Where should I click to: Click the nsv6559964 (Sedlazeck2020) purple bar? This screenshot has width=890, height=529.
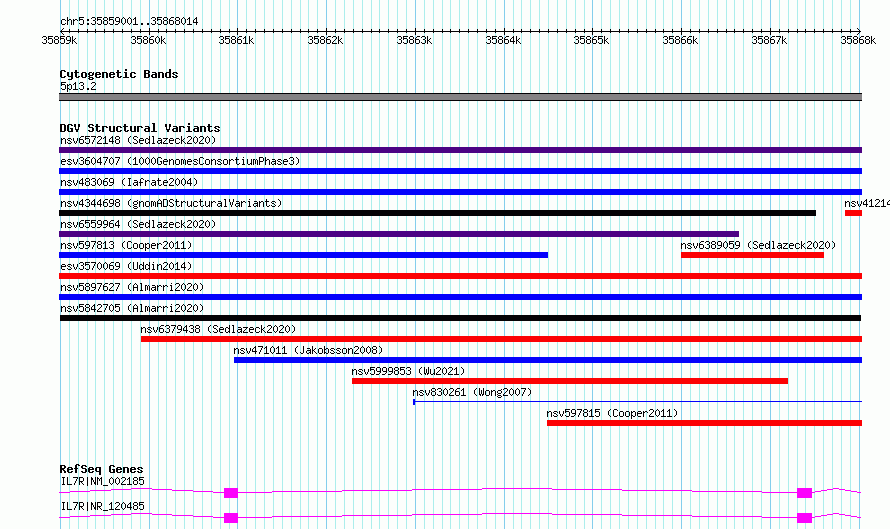(x=399, y=234)
